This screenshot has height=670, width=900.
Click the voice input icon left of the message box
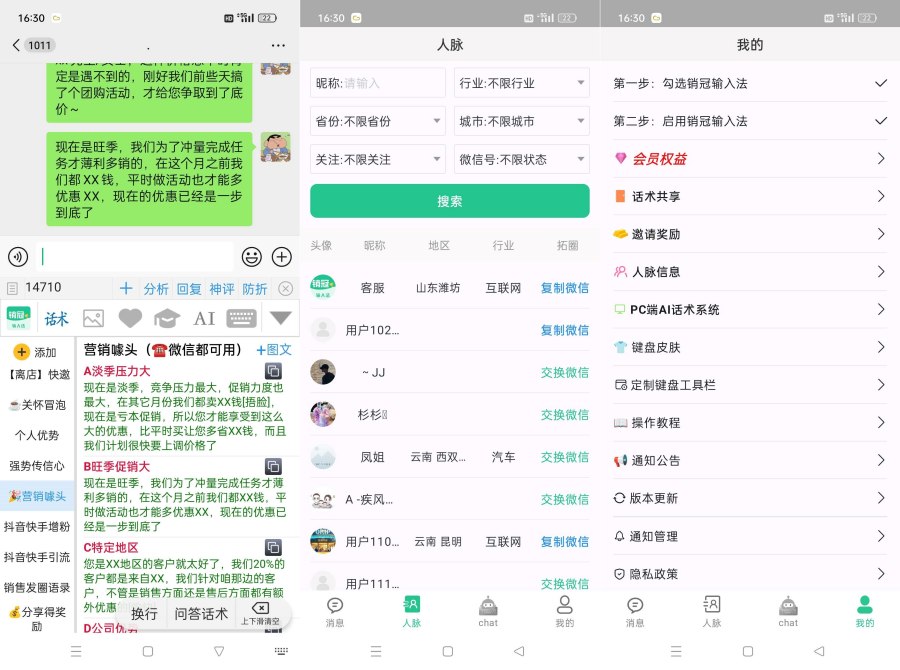coord(18,257)
